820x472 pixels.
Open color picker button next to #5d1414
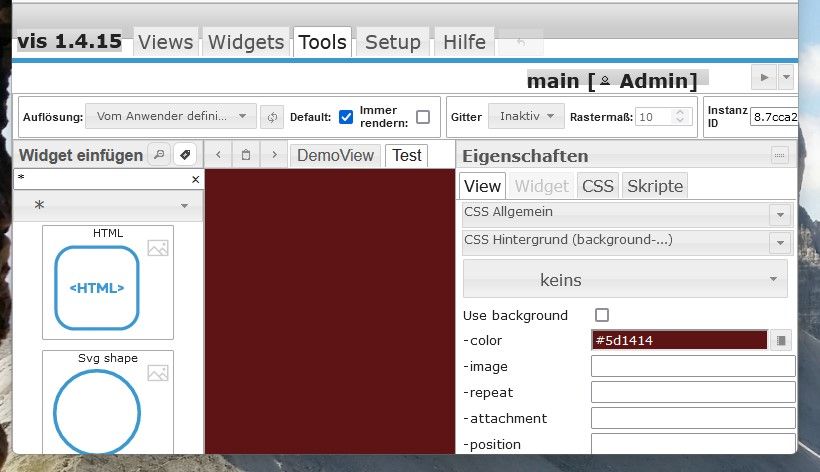tap(781, 340)
